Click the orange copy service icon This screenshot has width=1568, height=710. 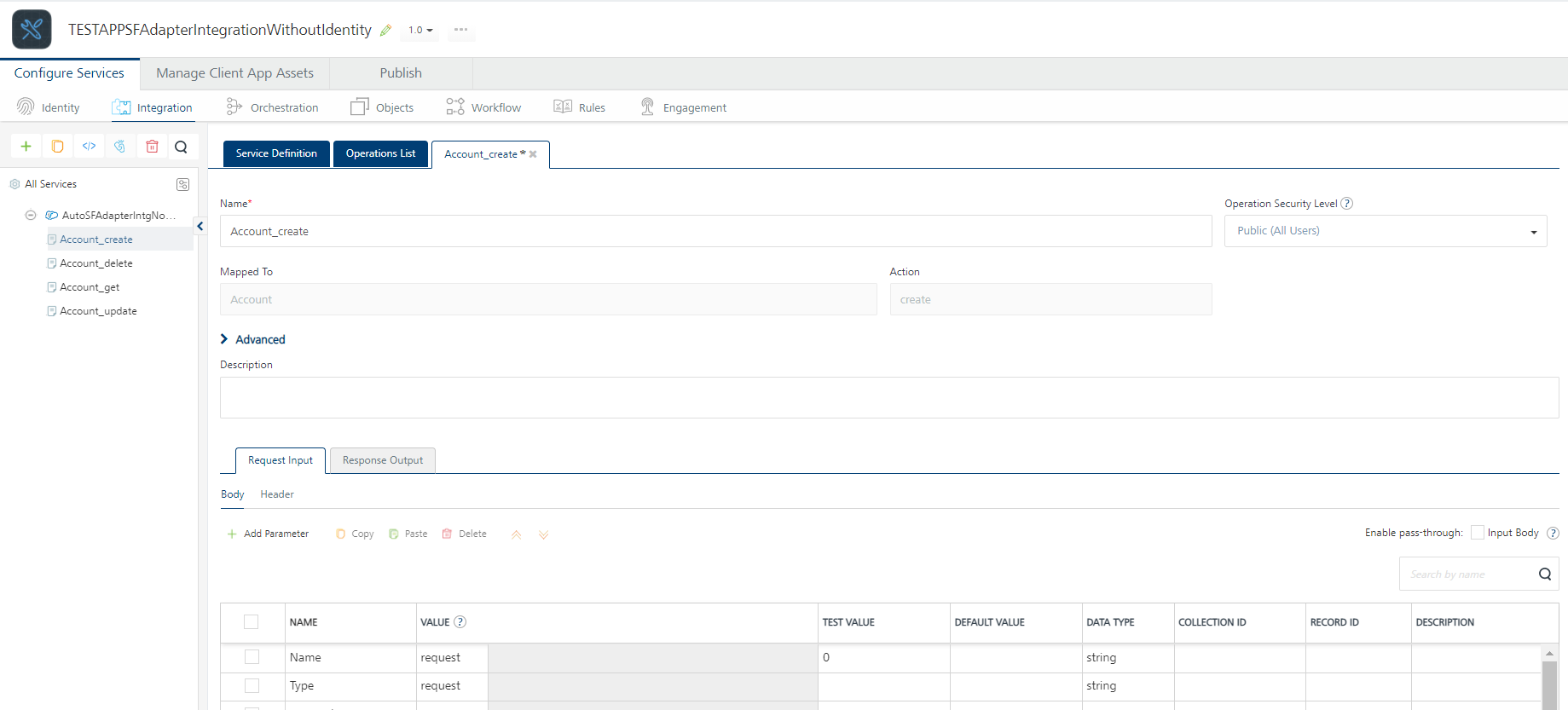(58, 147)
